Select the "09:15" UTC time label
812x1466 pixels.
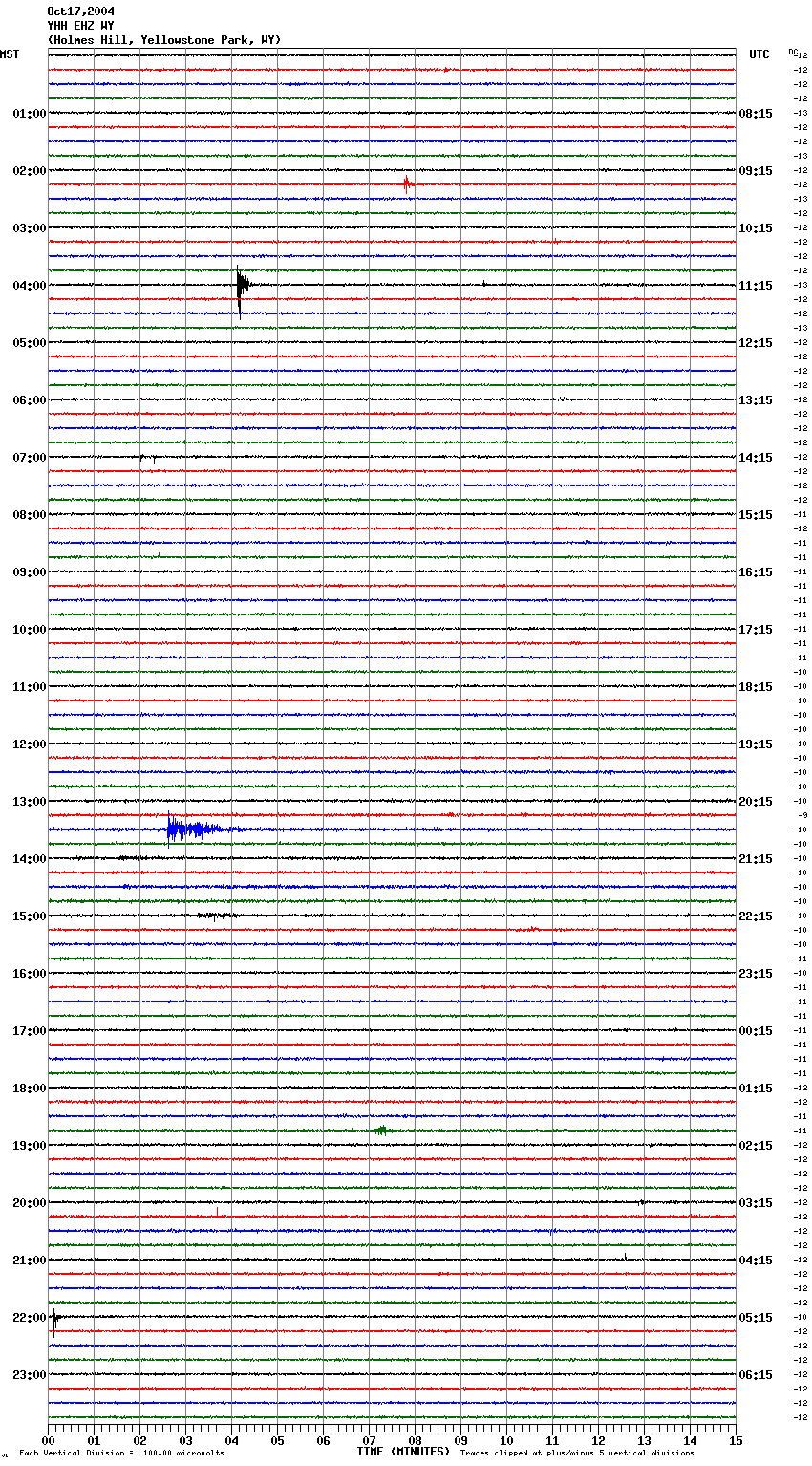click(x=756, y=171)
